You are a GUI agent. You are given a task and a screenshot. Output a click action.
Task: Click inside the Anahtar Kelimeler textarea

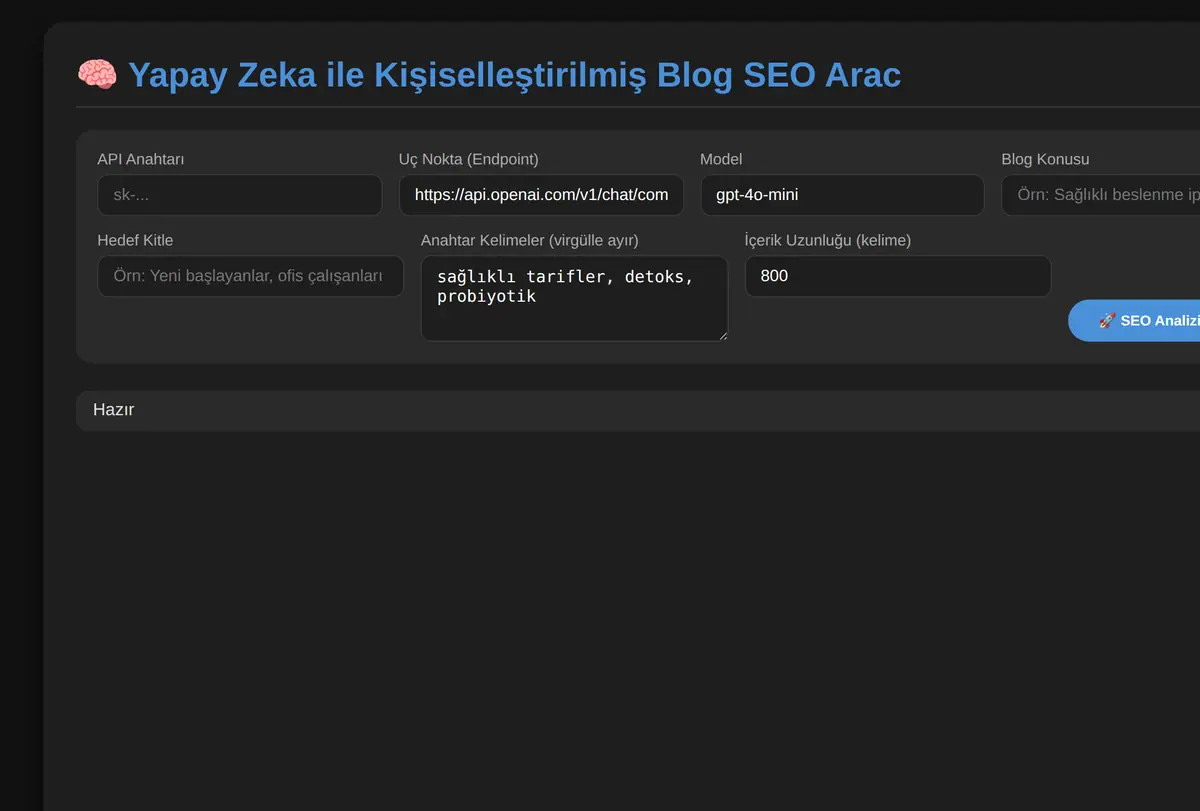point(575,298)
